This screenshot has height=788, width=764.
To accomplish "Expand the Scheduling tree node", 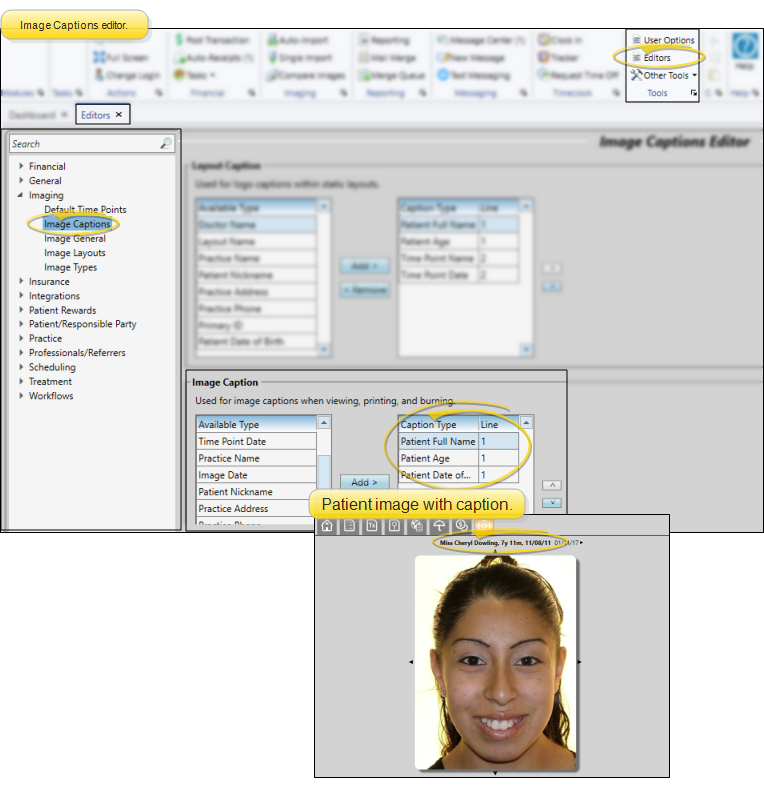I will (21, 367).
